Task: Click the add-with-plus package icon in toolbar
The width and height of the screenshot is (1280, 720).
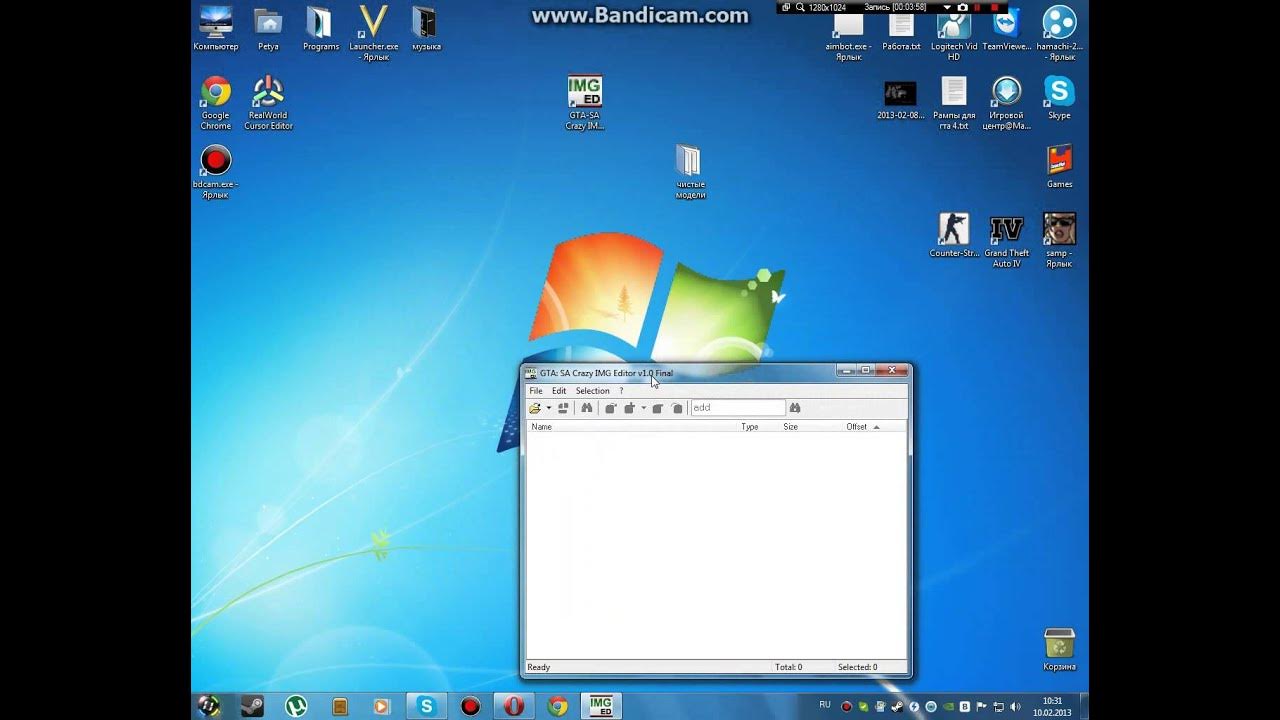Action: [630, 408]
